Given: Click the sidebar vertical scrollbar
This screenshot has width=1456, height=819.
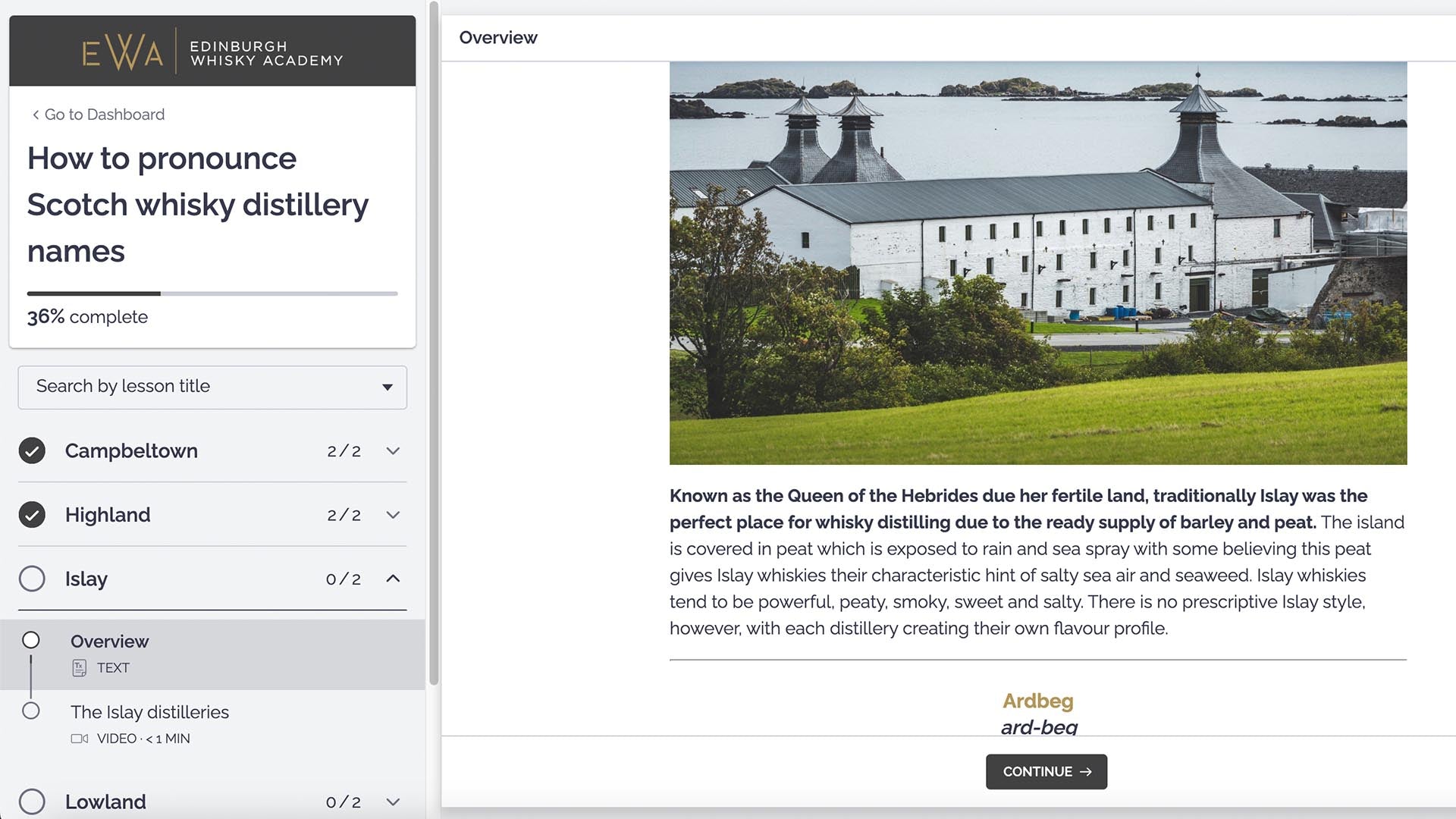Looking at the screenshot, I should click(434, 341).
